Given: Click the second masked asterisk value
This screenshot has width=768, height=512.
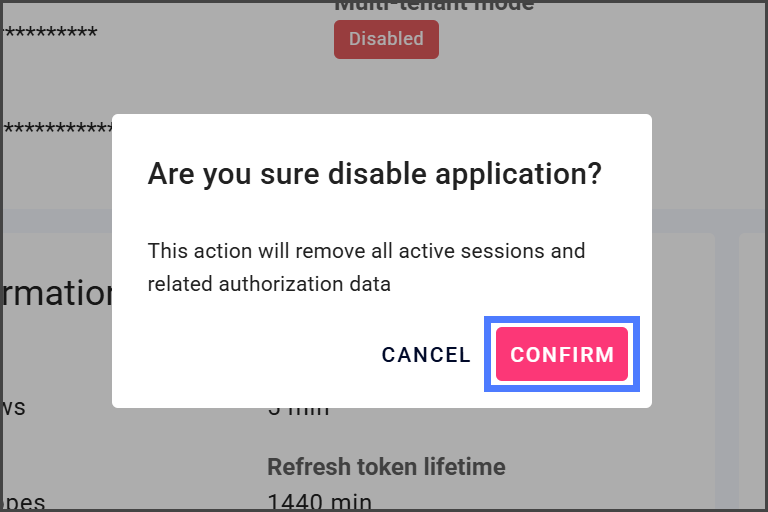Looking at the screenshot, I should point(55,129).
